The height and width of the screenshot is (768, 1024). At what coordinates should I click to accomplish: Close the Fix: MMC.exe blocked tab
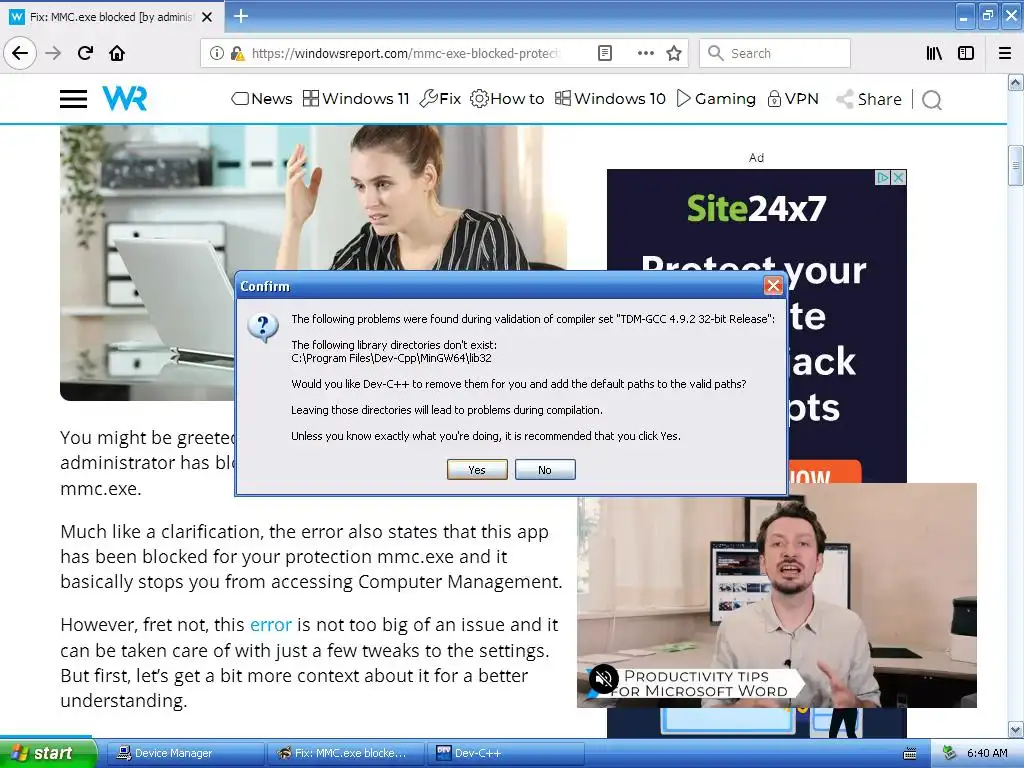(207, 17)
